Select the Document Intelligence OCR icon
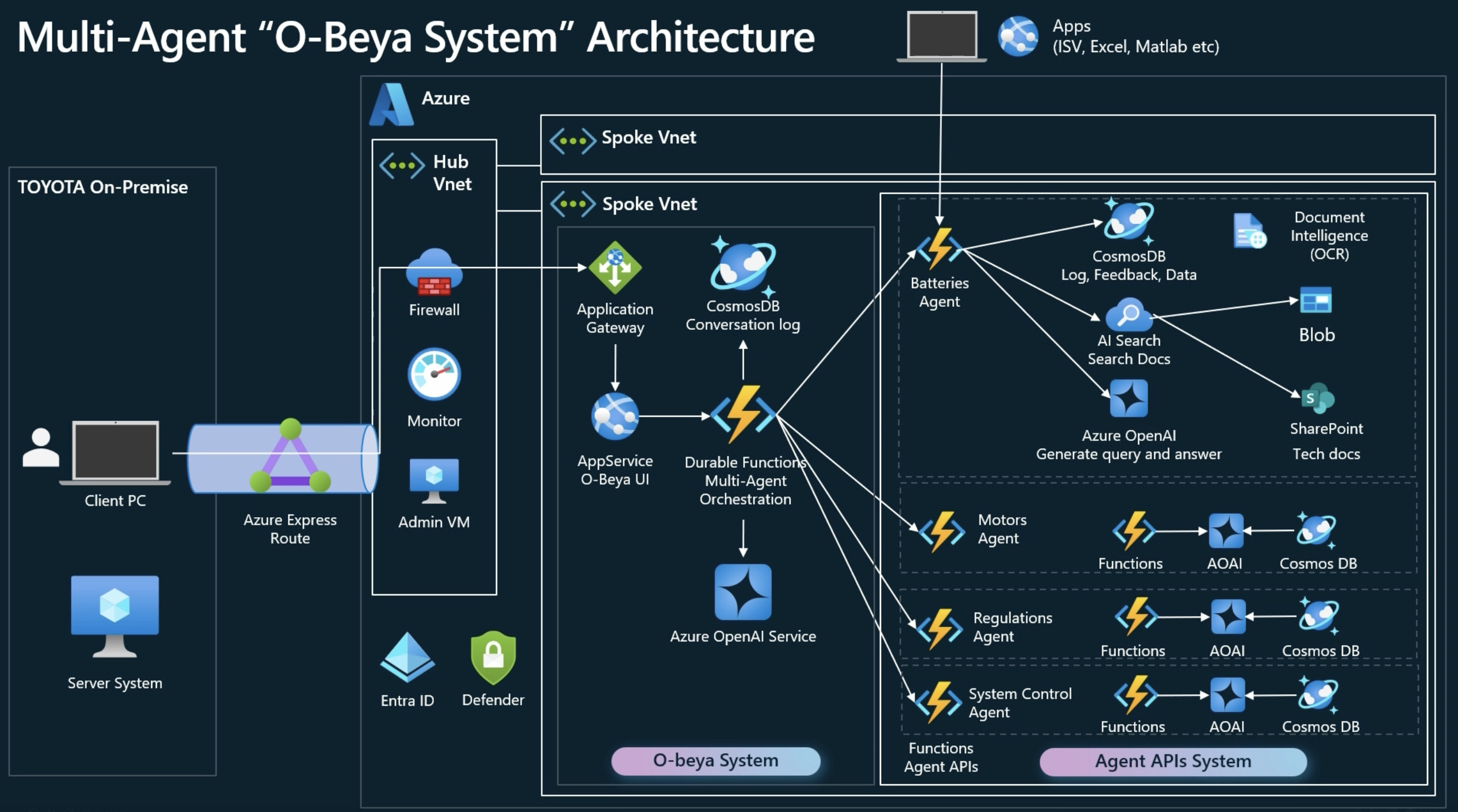 tap(1249, 231)
